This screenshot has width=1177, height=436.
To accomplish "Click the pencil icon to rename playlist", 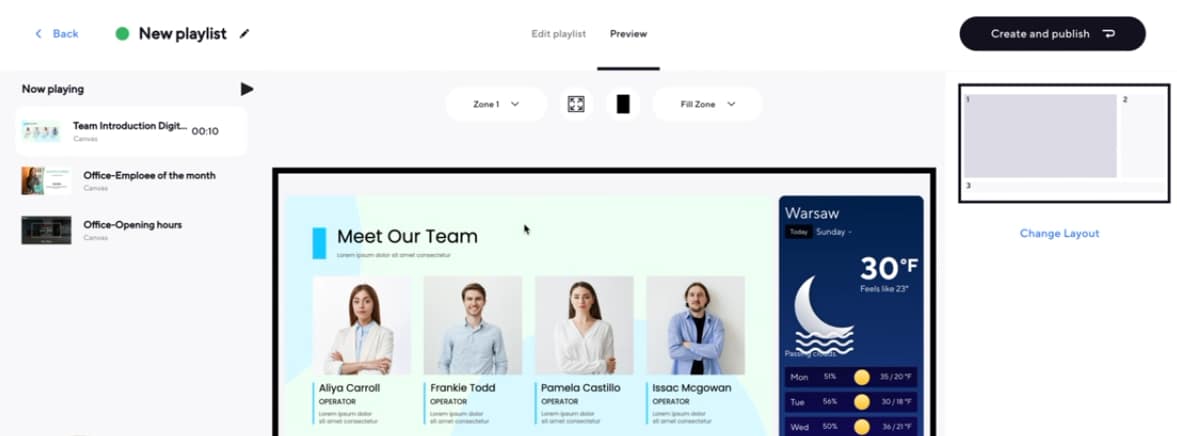I will click(244, 34).
